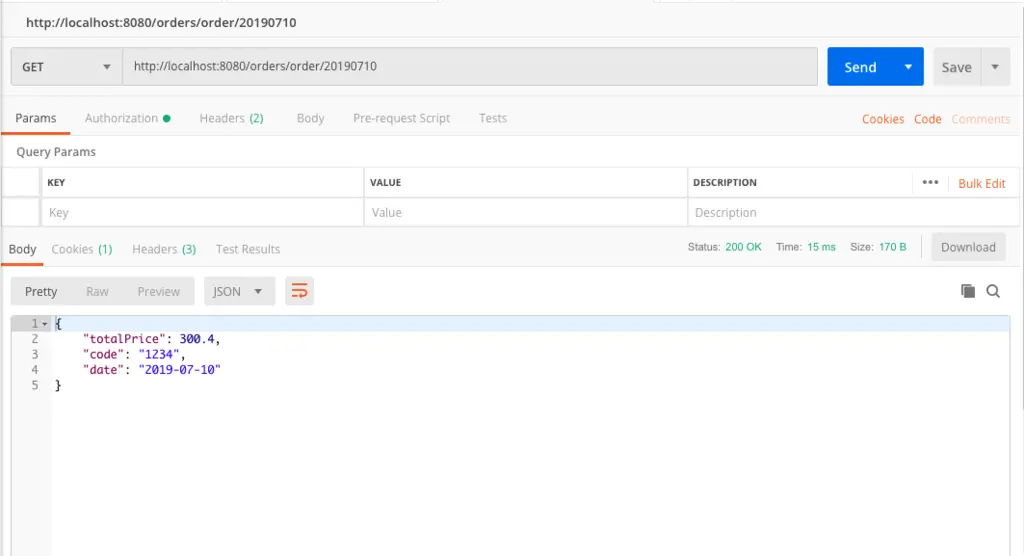The image size is (1024, 556).
Task: Click the request title URL at the top
Action: (161, 22)
